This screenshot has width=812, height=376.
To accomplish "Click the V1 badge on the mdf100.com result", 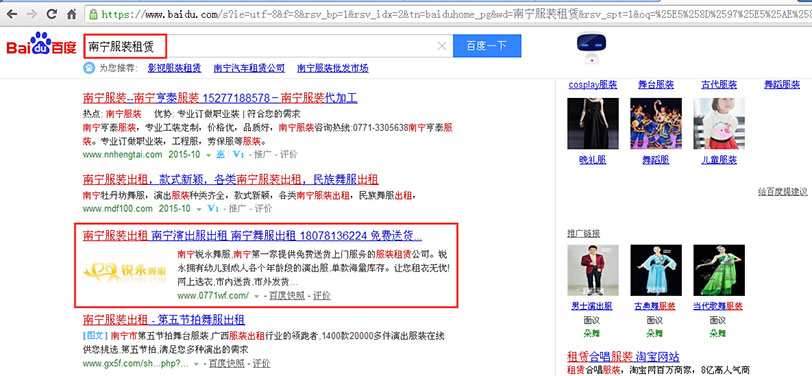I will point(213,209).
